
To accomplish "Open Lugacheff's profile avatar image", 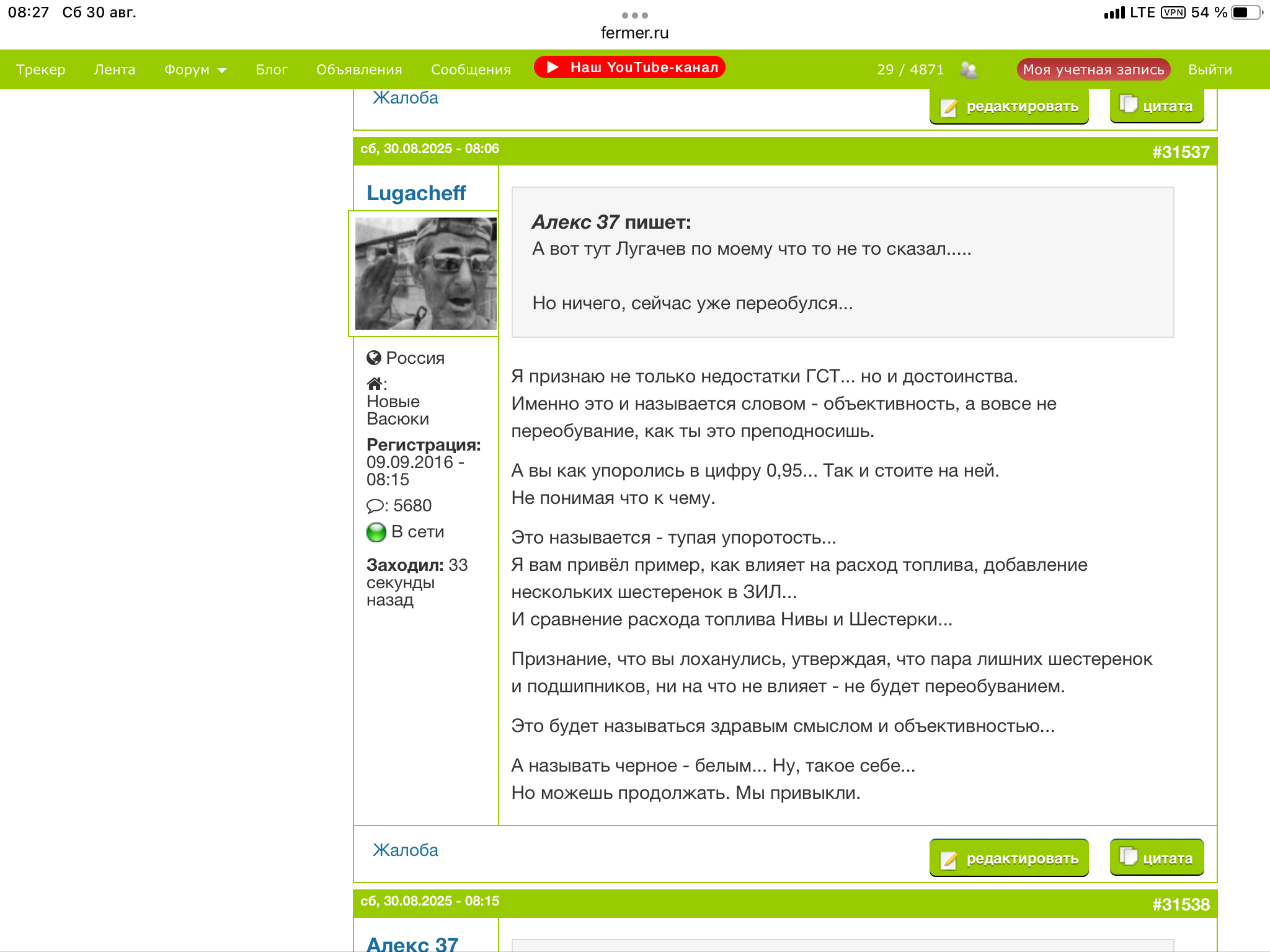I will (425, 273).
